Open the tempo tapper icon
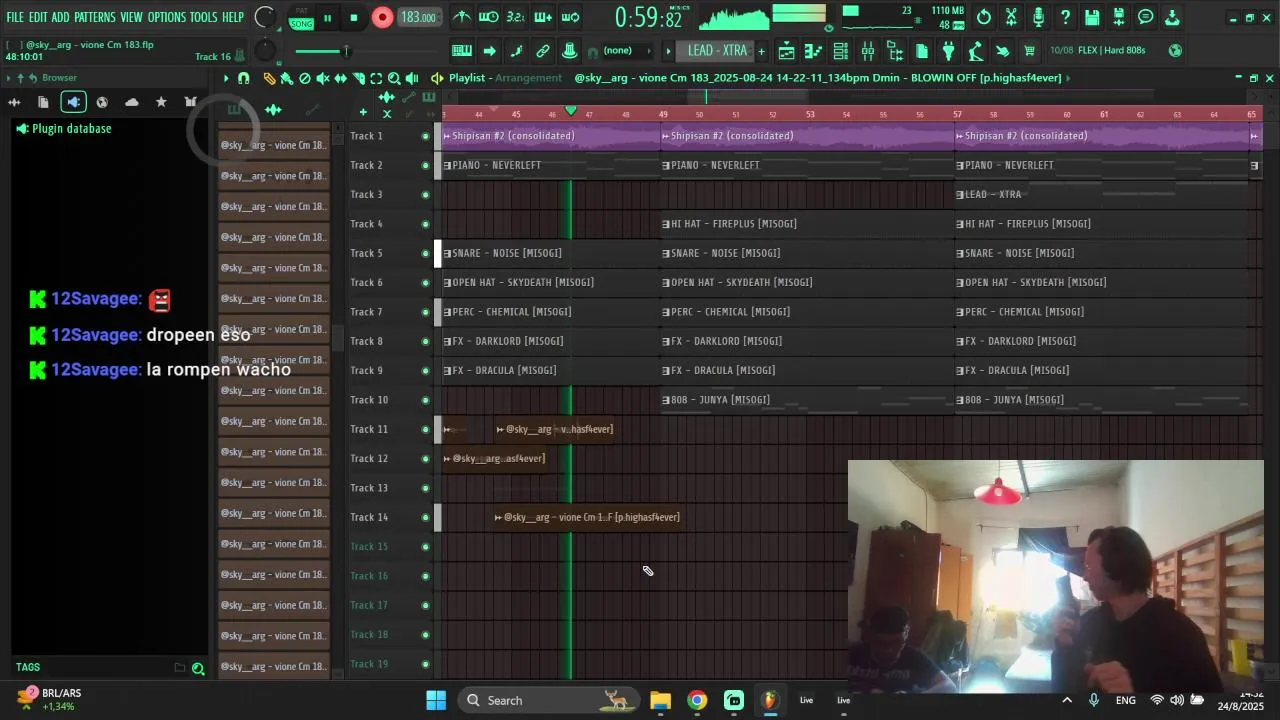The image size is (1280, 720). click(x=975, y=51)
